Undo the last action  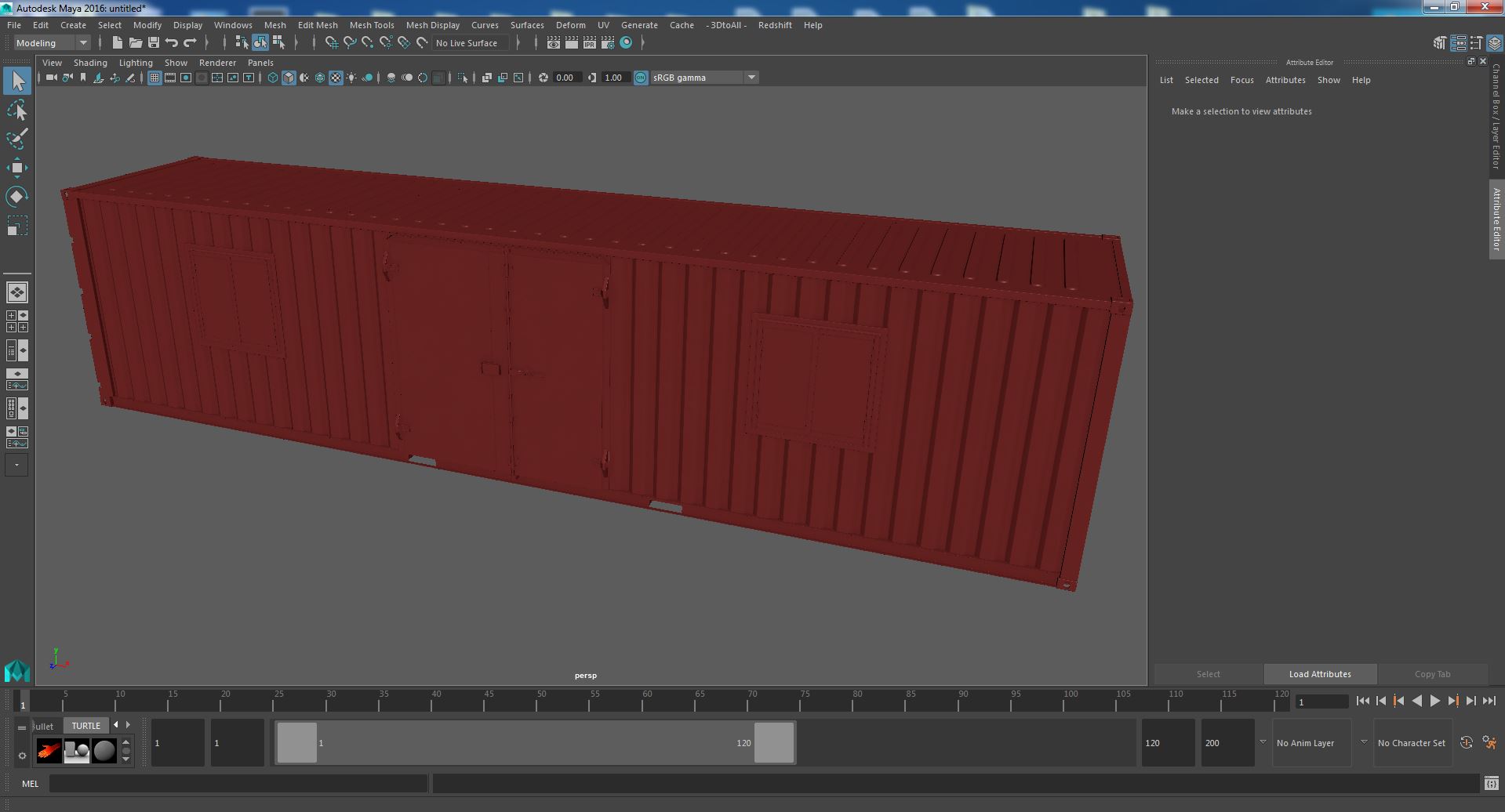(x=172, y=43)
